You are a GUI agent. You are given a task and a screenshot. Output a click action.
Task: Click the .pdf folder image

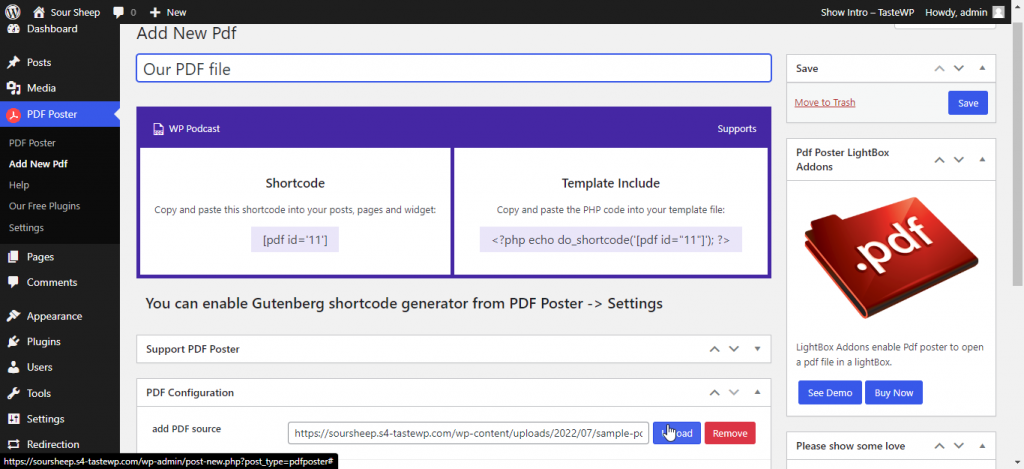[891, 257]
